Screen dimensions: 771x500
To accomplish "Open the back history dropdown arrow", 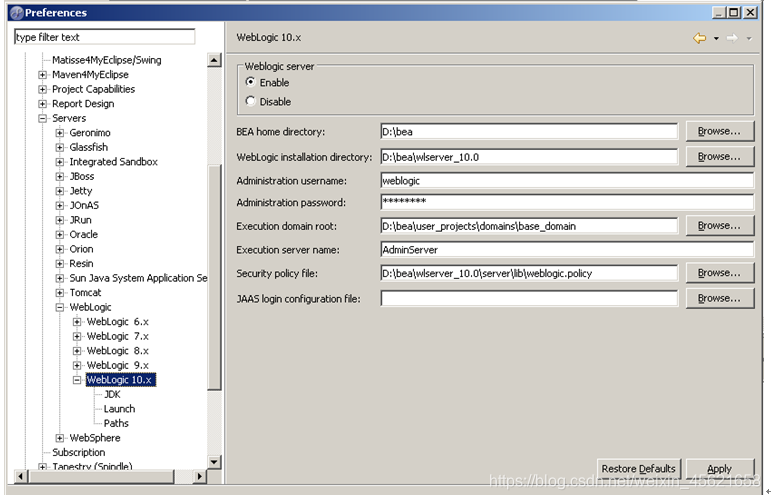I will 716,38.
